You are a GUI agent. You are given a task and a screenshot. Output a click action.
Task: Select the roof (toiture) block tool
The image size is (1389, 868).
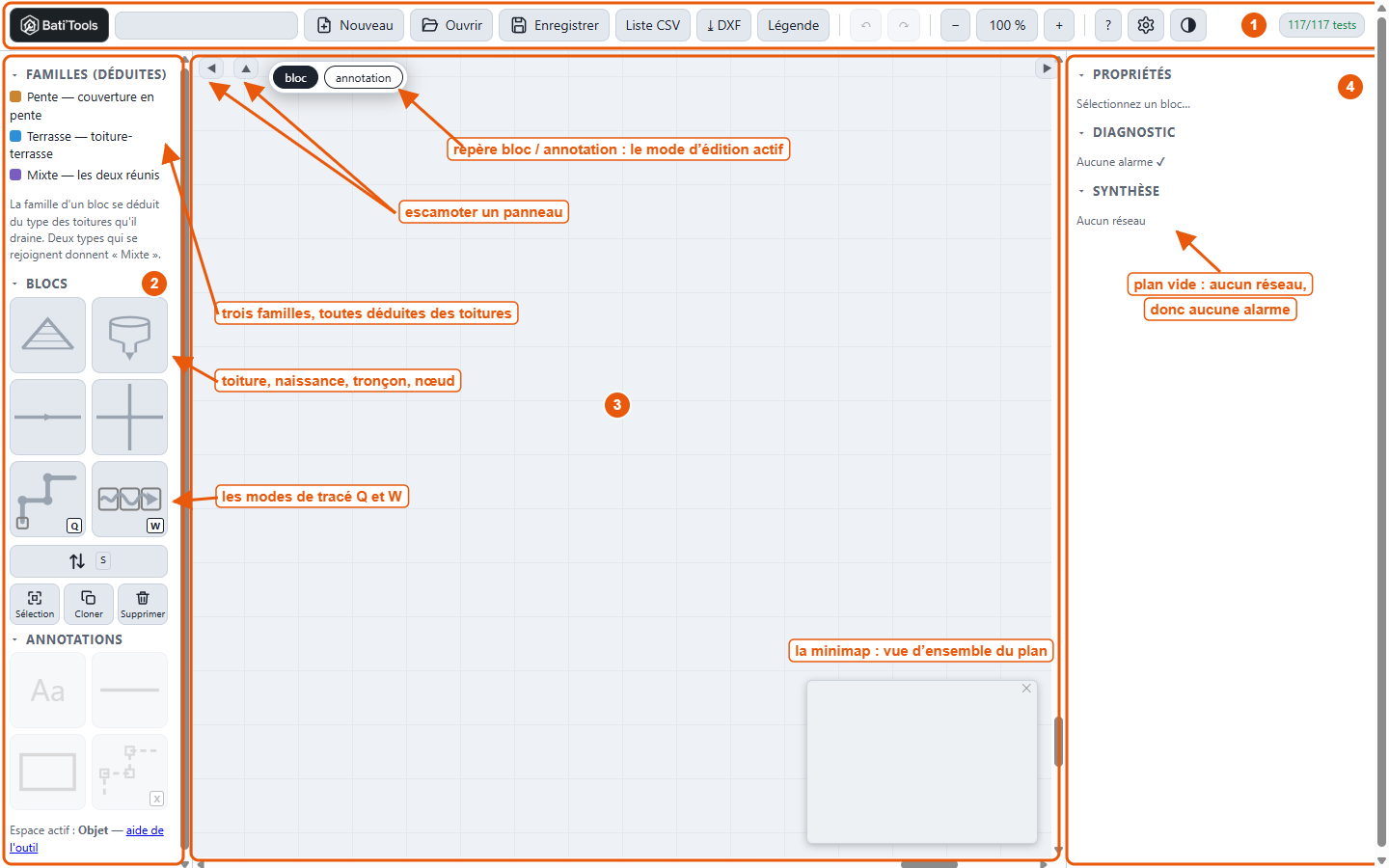coord(48,335)
